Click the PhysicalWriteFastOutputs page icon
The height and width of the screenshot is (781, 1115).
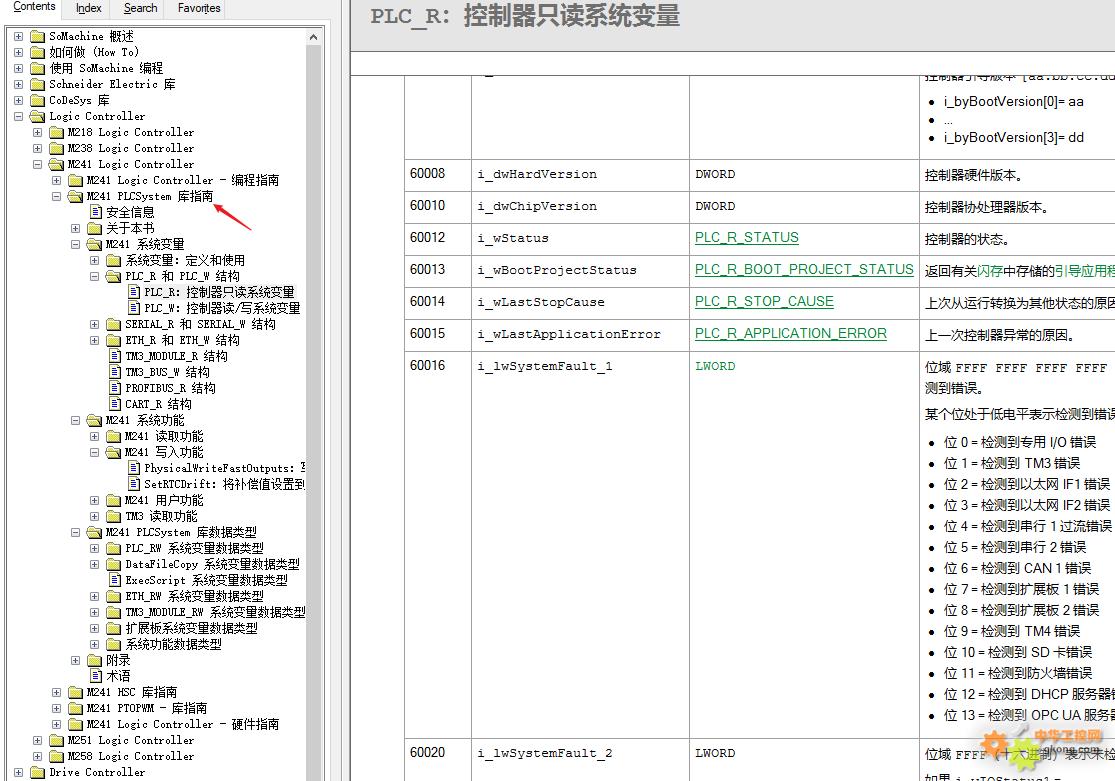click(134, 468)
